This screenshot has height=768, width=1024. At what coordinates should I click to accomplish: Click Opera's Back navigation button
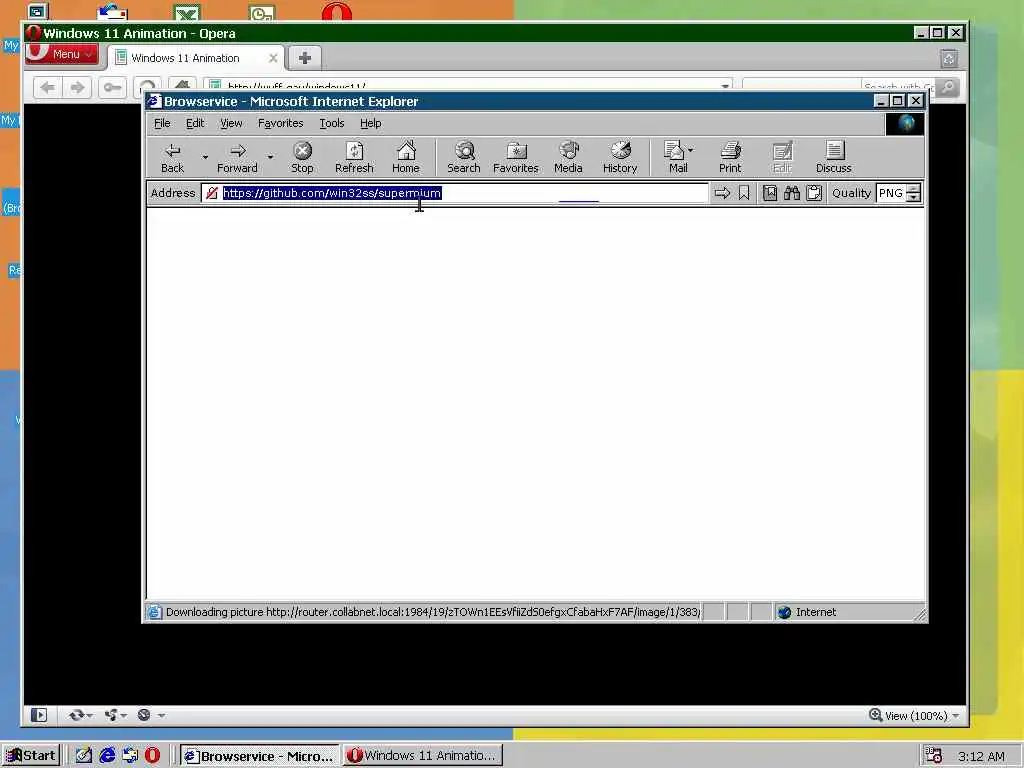[48, 87]
